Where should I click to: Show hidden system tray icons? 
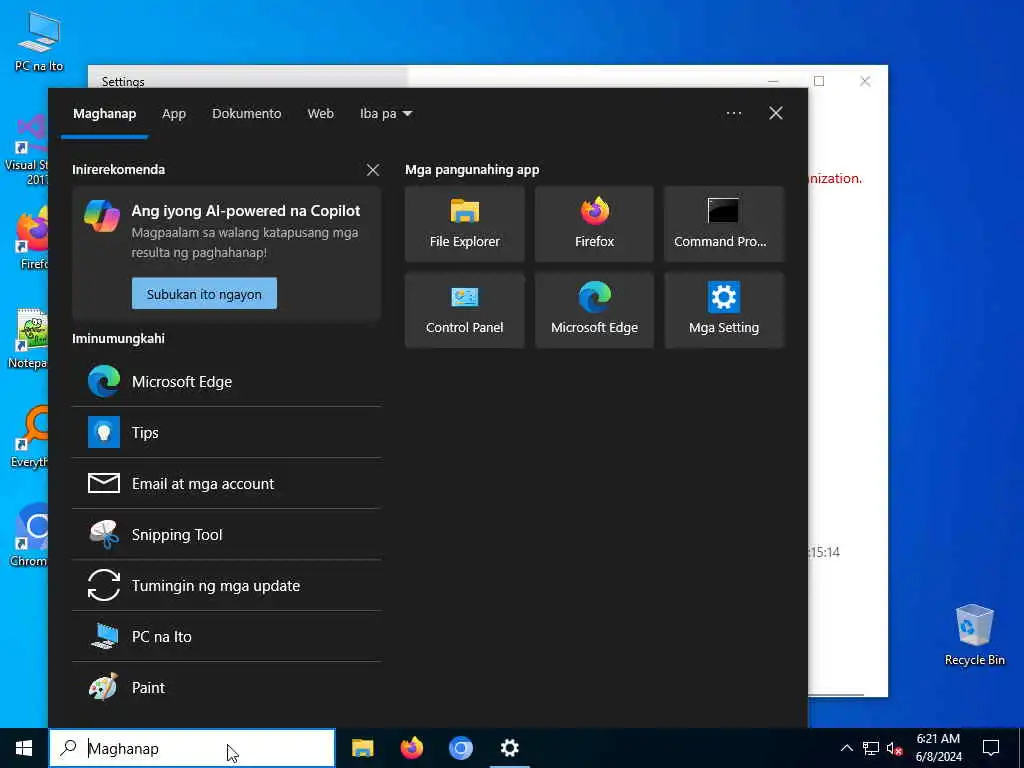[846, 748]
